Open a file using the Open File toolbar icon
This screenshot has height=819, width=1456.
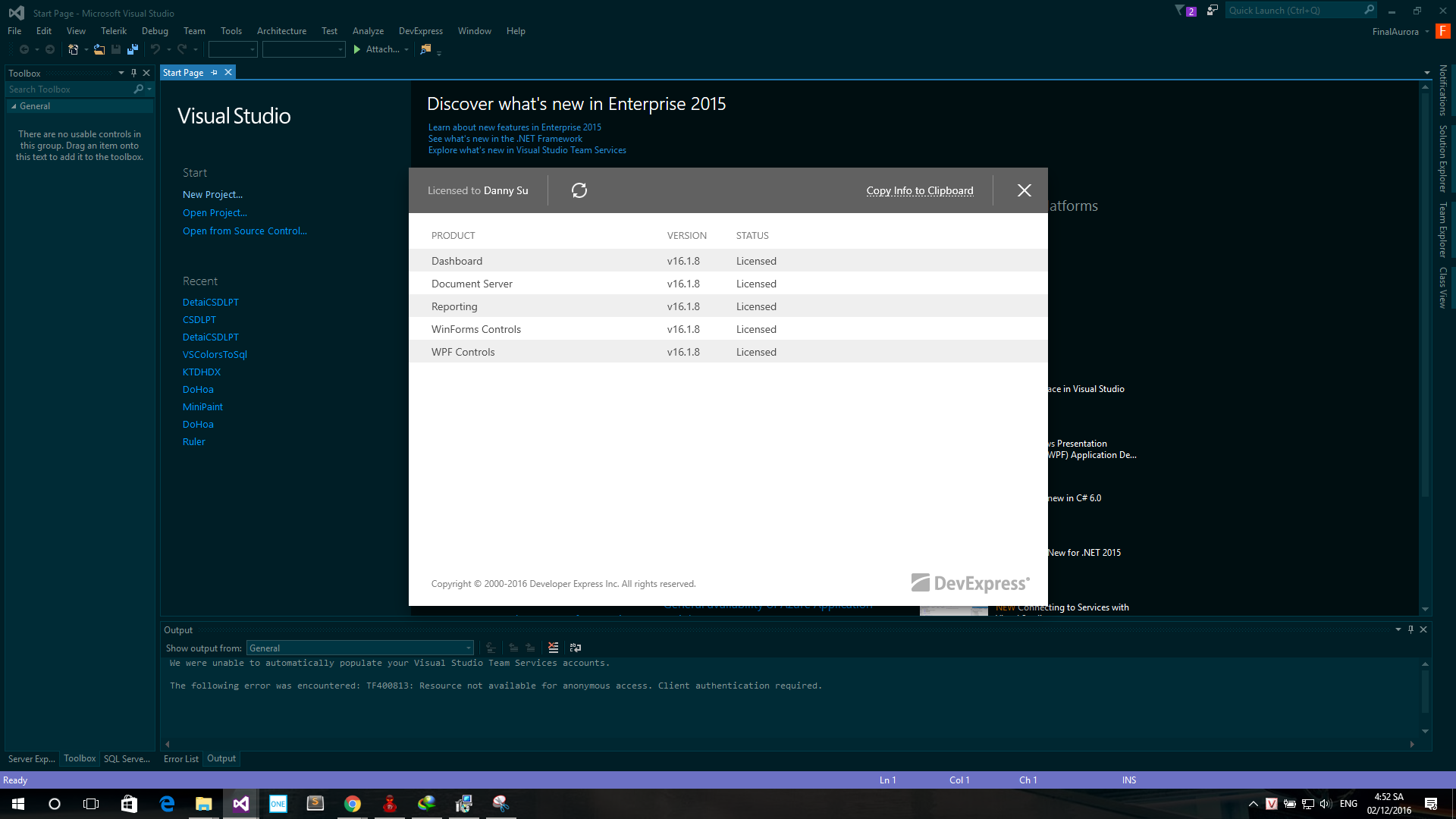pos(99,49)
